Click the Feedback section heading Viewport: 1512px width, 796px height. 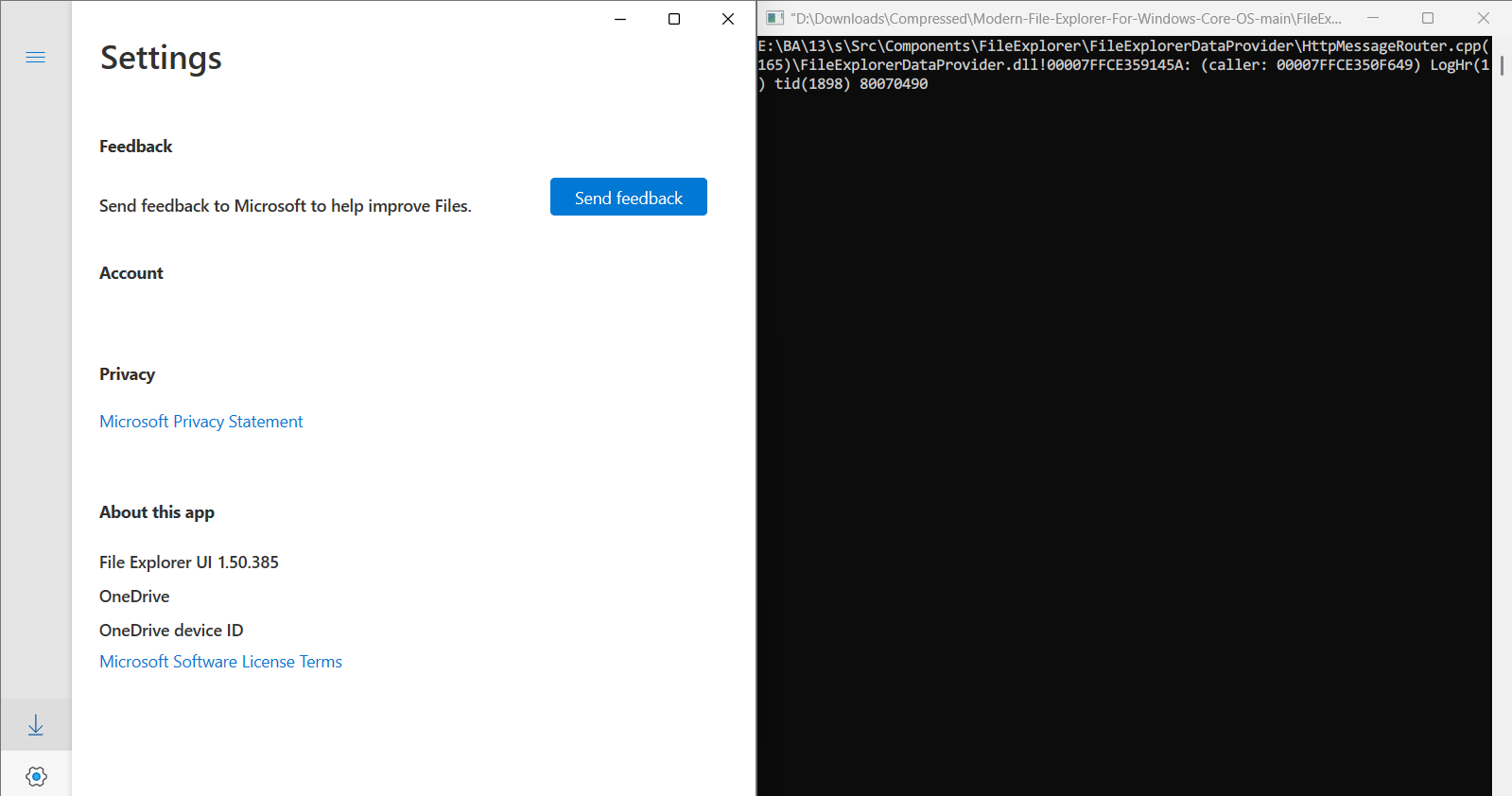(x=136, y=147)
